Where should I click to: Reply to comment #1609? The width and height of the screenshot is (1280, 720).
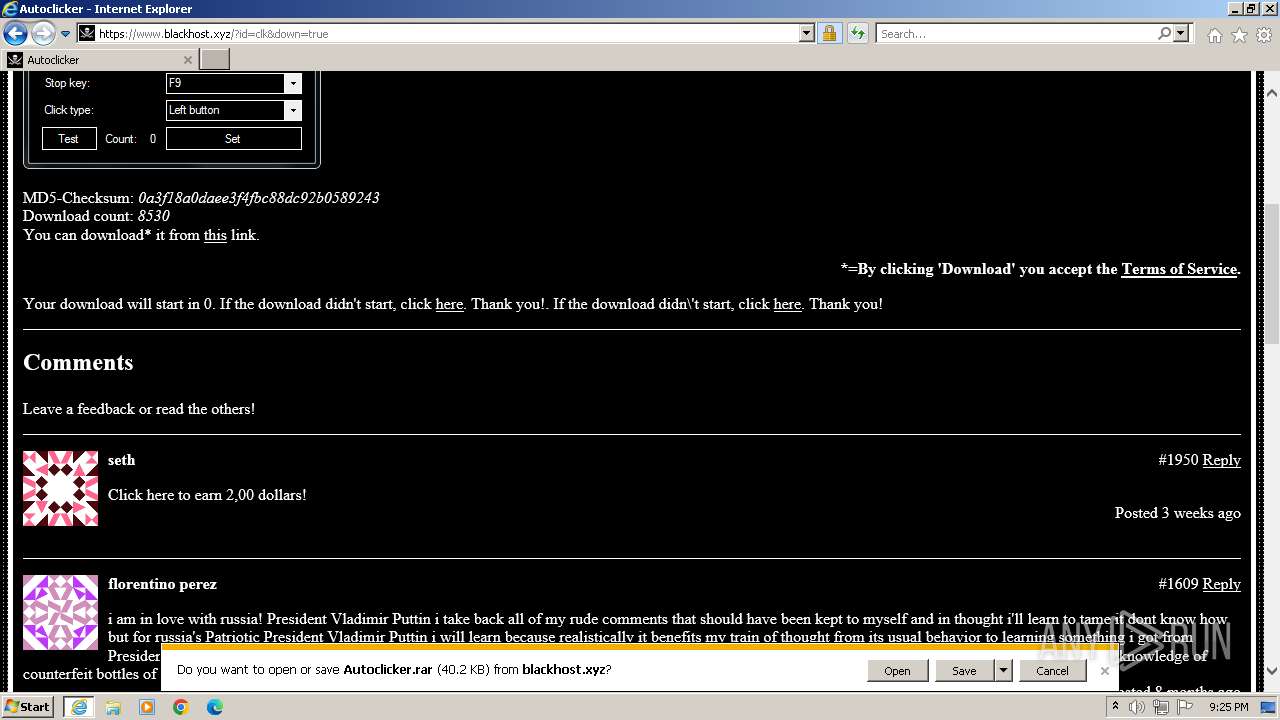(1221, 584)
